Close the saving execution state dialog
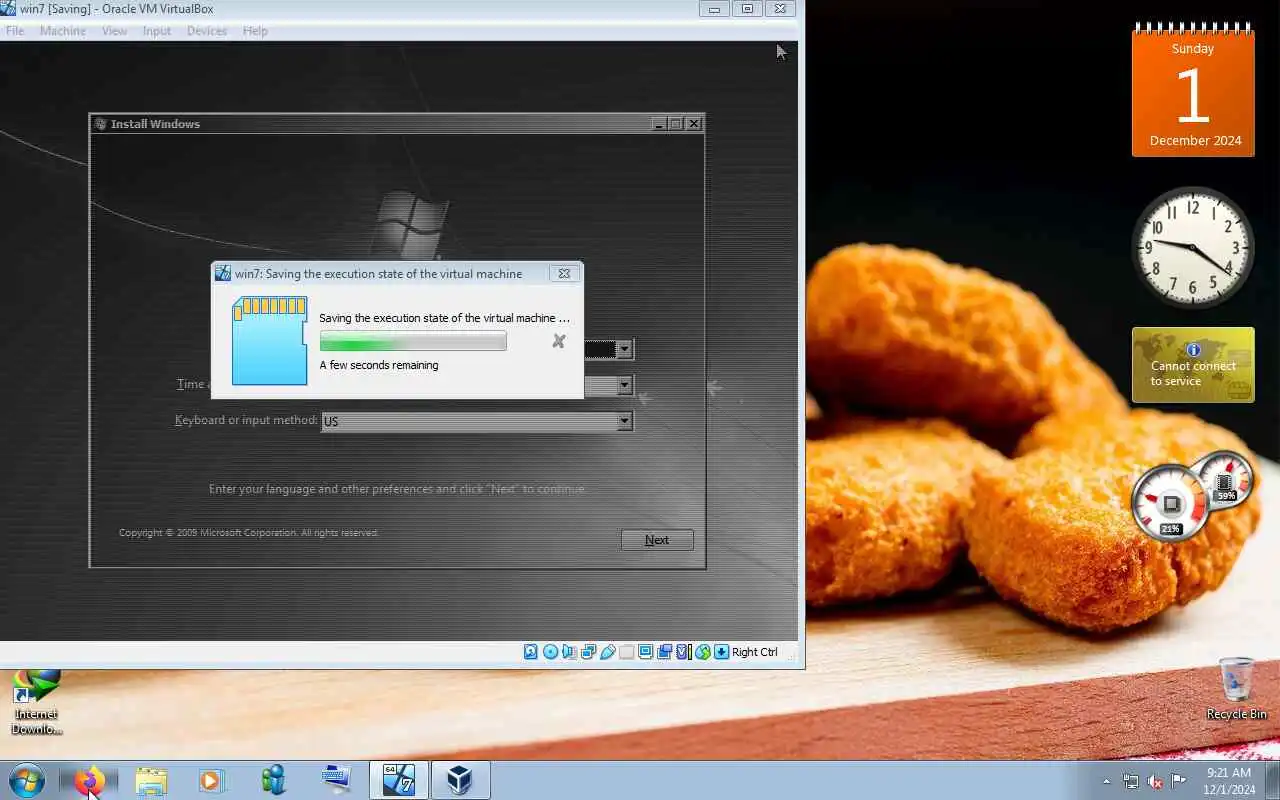 pyautogui.click(x=564, y=273)
